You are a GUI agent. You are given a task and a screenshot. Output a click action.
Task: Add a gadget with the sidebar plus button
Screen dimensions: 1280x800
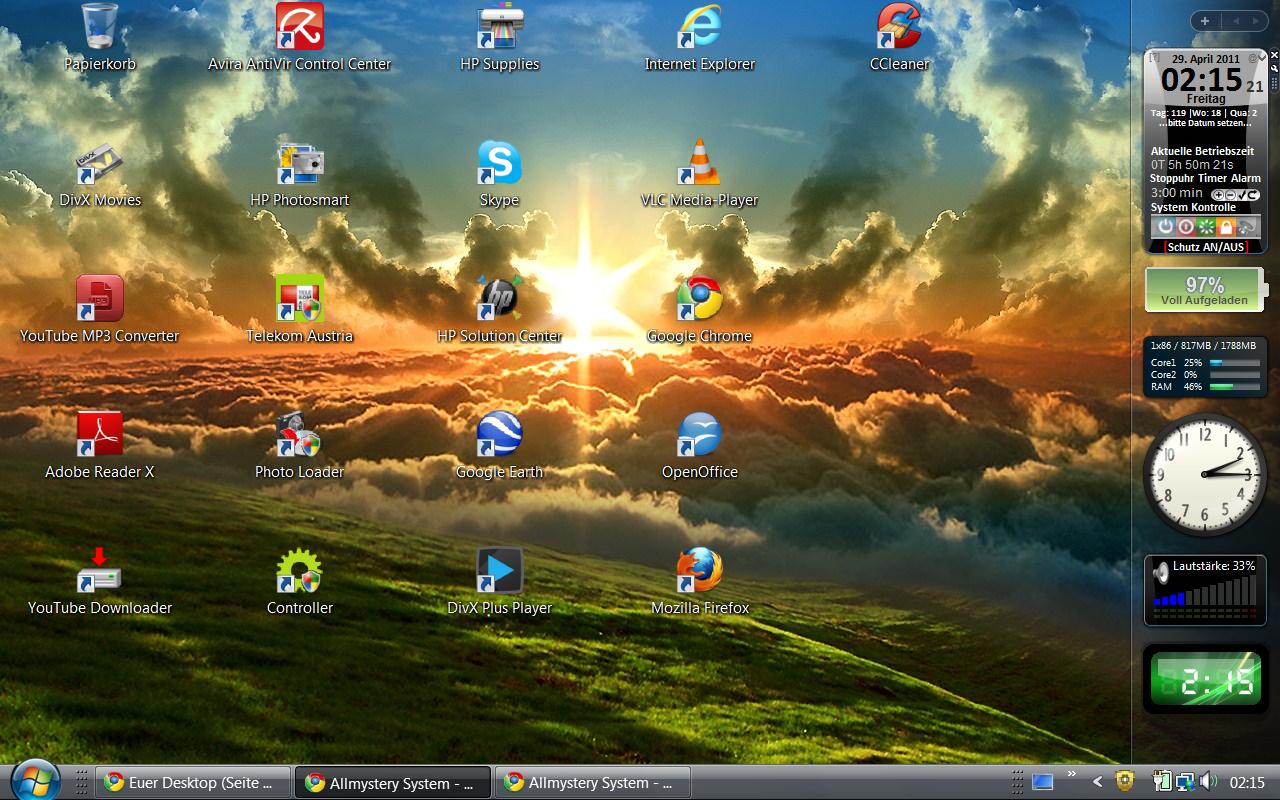pos(1205,20)
